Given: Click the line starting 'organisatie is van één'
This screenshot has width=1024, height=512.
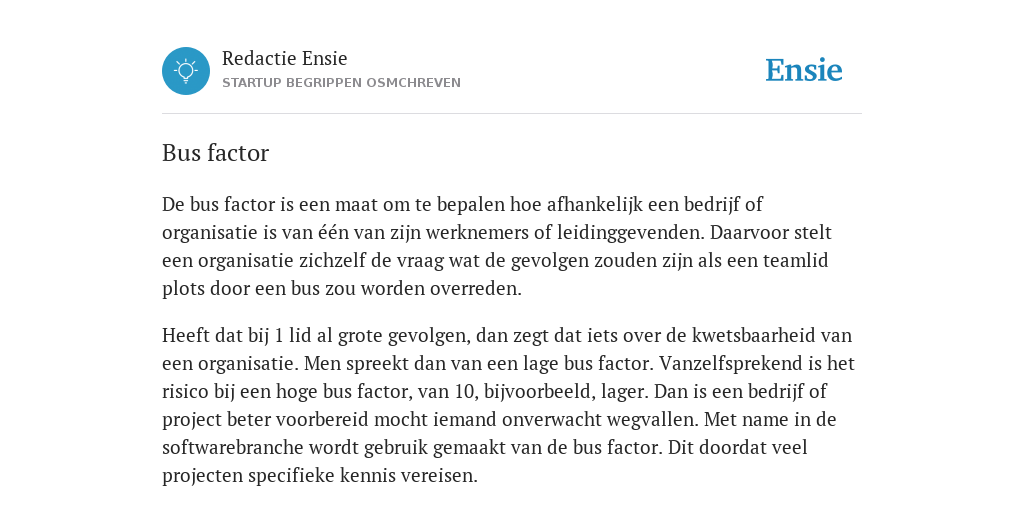Looking at the screenshot, I should point(497,232).
